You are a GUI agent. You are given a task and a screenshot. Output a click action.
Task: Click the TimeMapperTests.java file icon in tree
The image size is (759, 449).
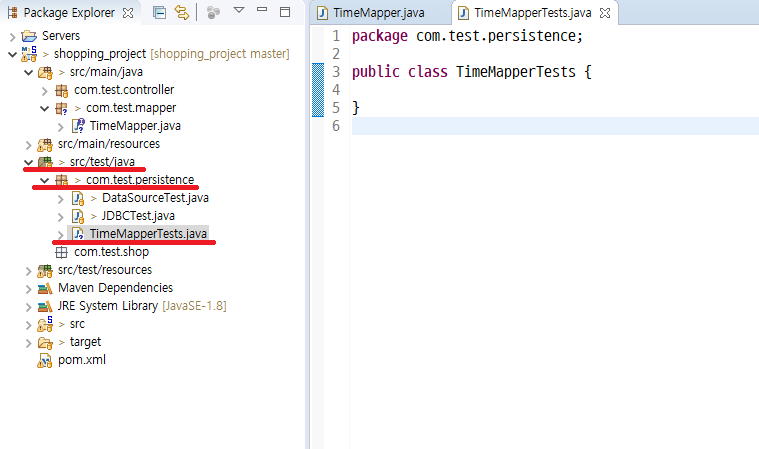[x=78, y=234]
